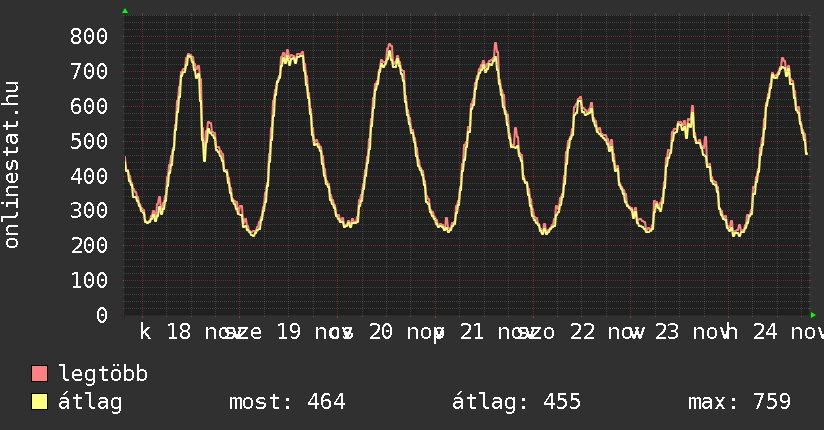Select the átlag legend label text
824x430 pixels.
pyautogui.click(x=90, y=402)
